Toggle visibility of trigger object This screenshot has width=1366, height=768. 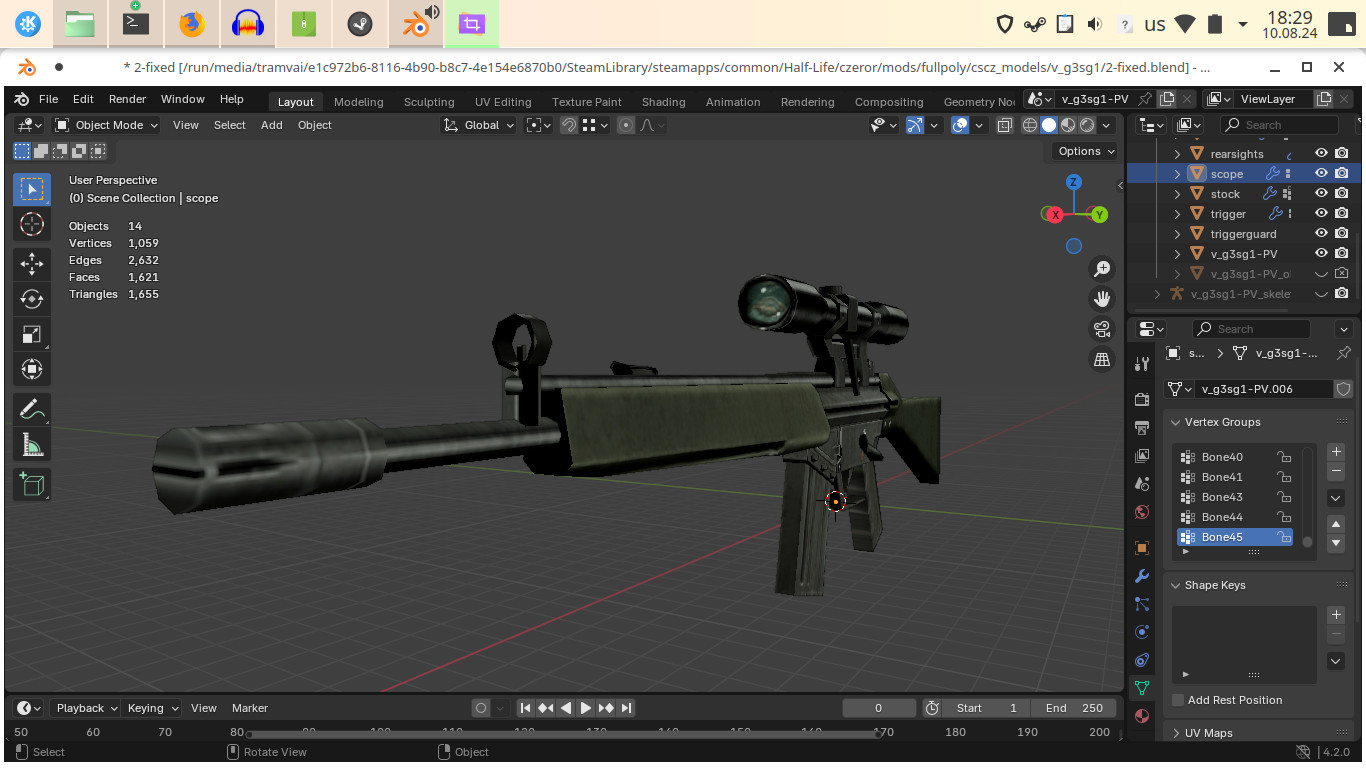click(1321, 214)
